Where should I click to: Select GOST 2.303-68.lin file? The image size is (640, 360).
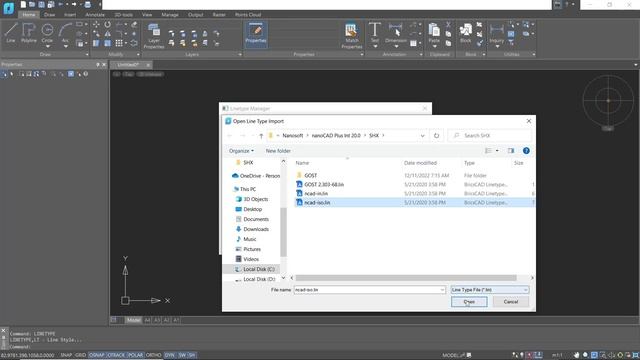coord(324,184)
